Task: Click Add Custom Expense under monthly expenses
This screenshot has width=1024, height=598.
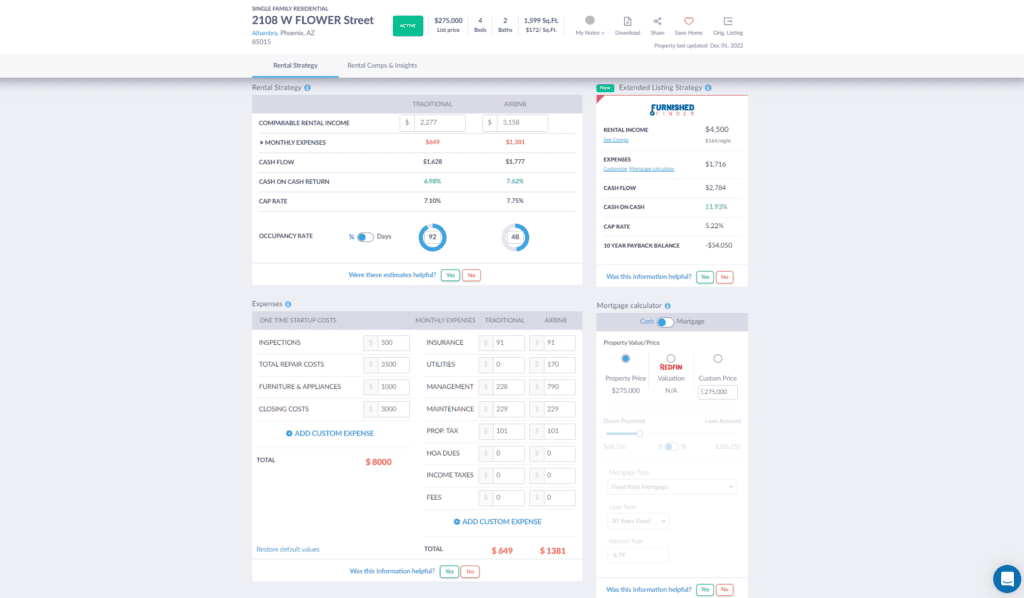Action: [497, 521]
